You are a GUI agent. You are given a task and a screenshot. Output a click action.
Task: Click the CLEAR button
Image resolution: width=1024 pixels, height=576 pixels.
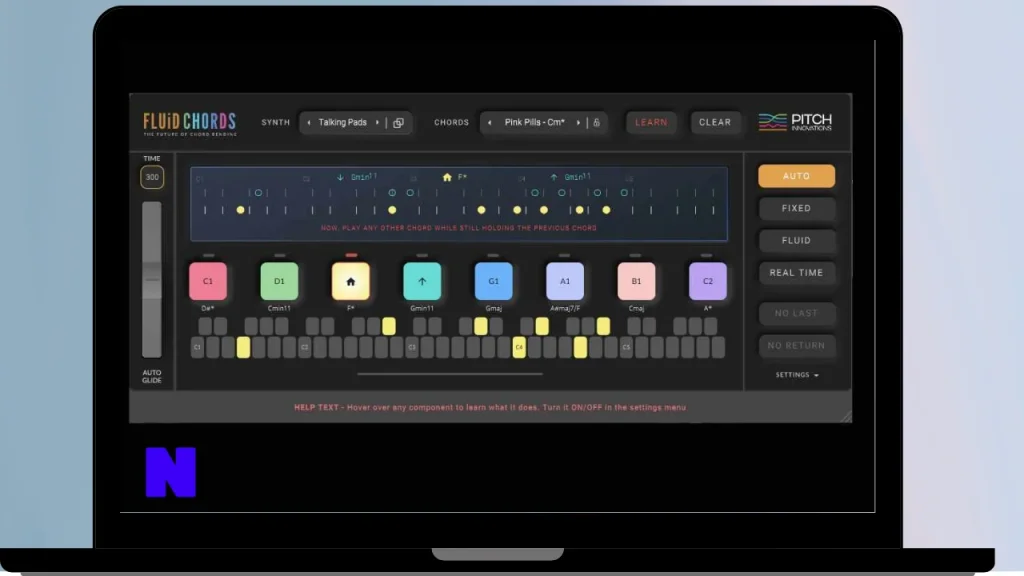715,122
